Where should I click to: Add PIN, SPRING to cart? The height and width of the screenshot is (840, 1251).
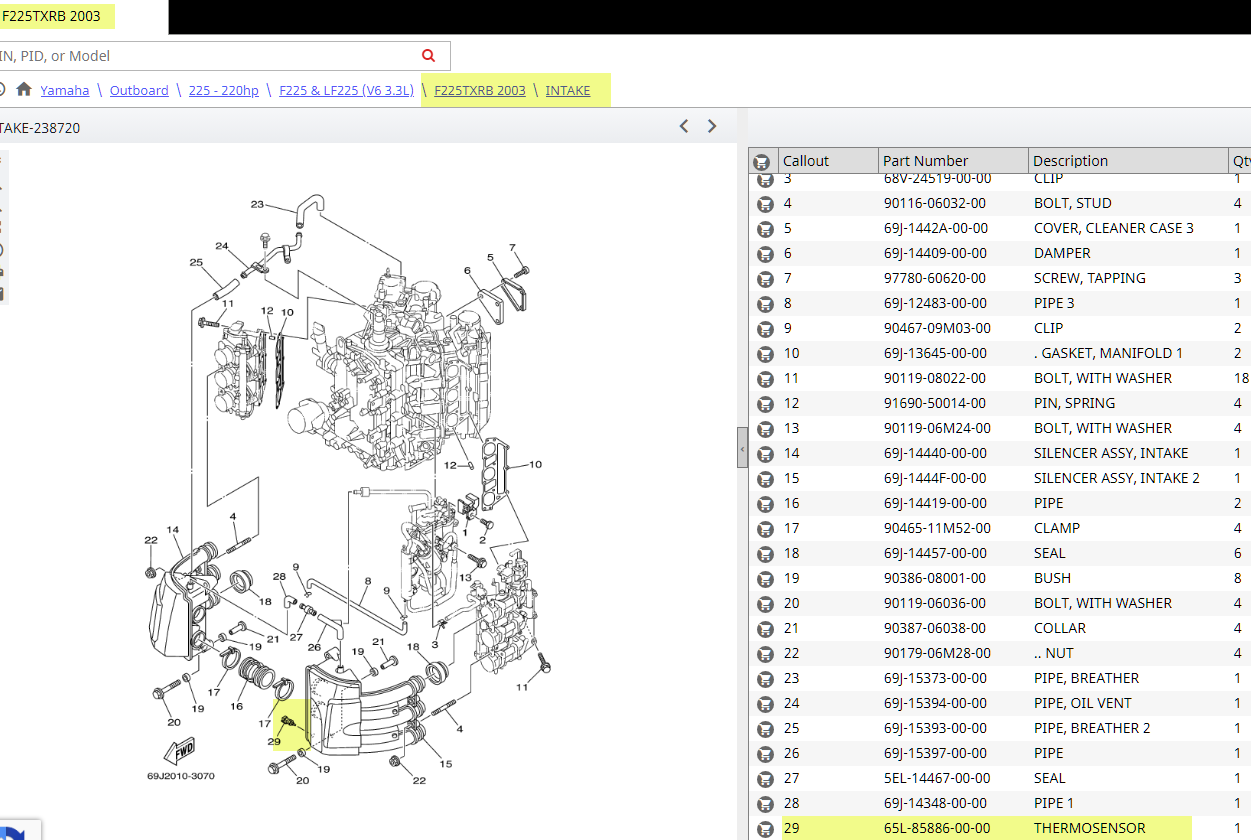(x=765, y=403)
